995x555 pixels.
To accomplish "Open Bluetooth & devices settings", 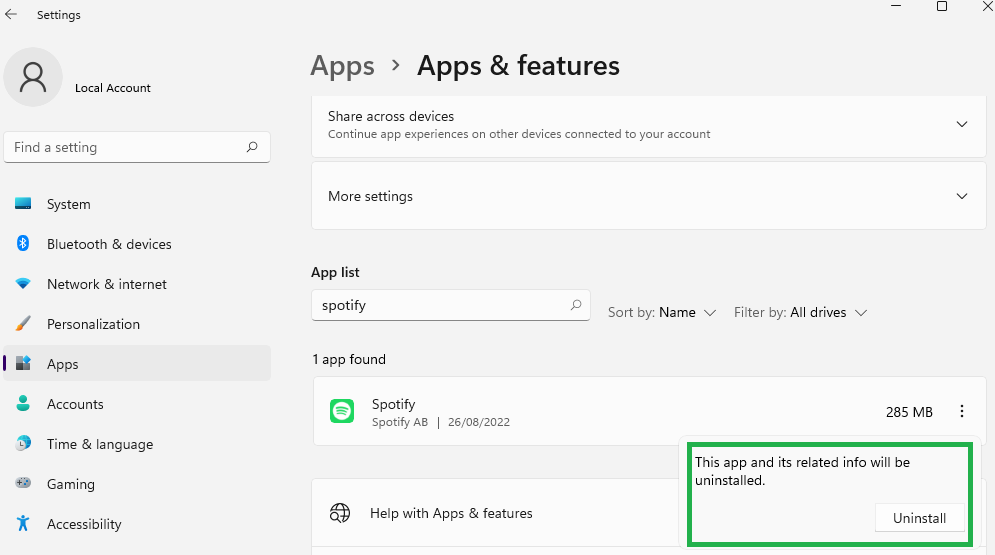I will pyautogui.click(x=137, y=244).
